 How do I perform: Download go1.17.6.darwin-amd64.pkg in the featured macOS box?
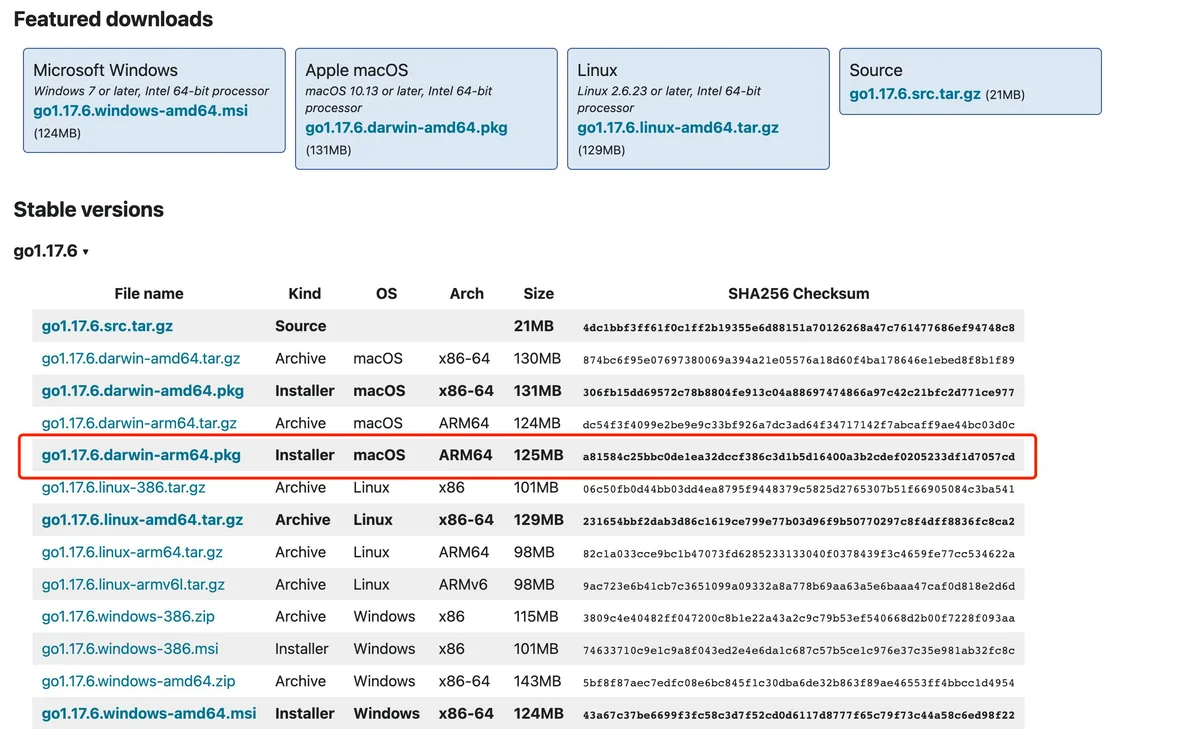(406, 128)
